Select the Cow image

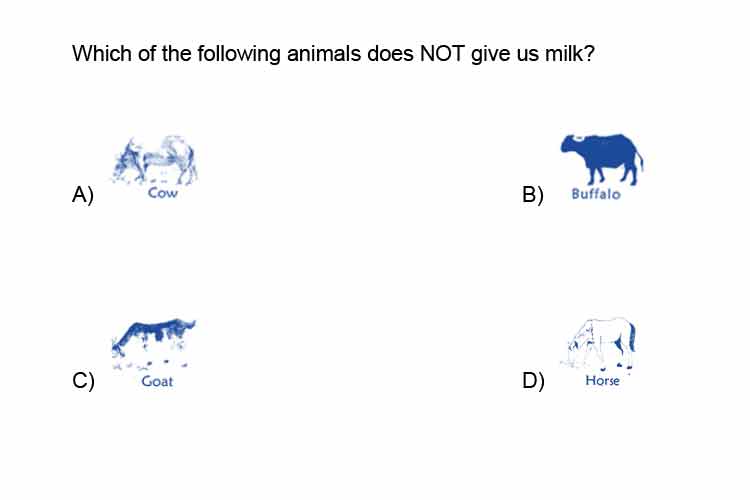pyautogui.click(x=154, y=160)
